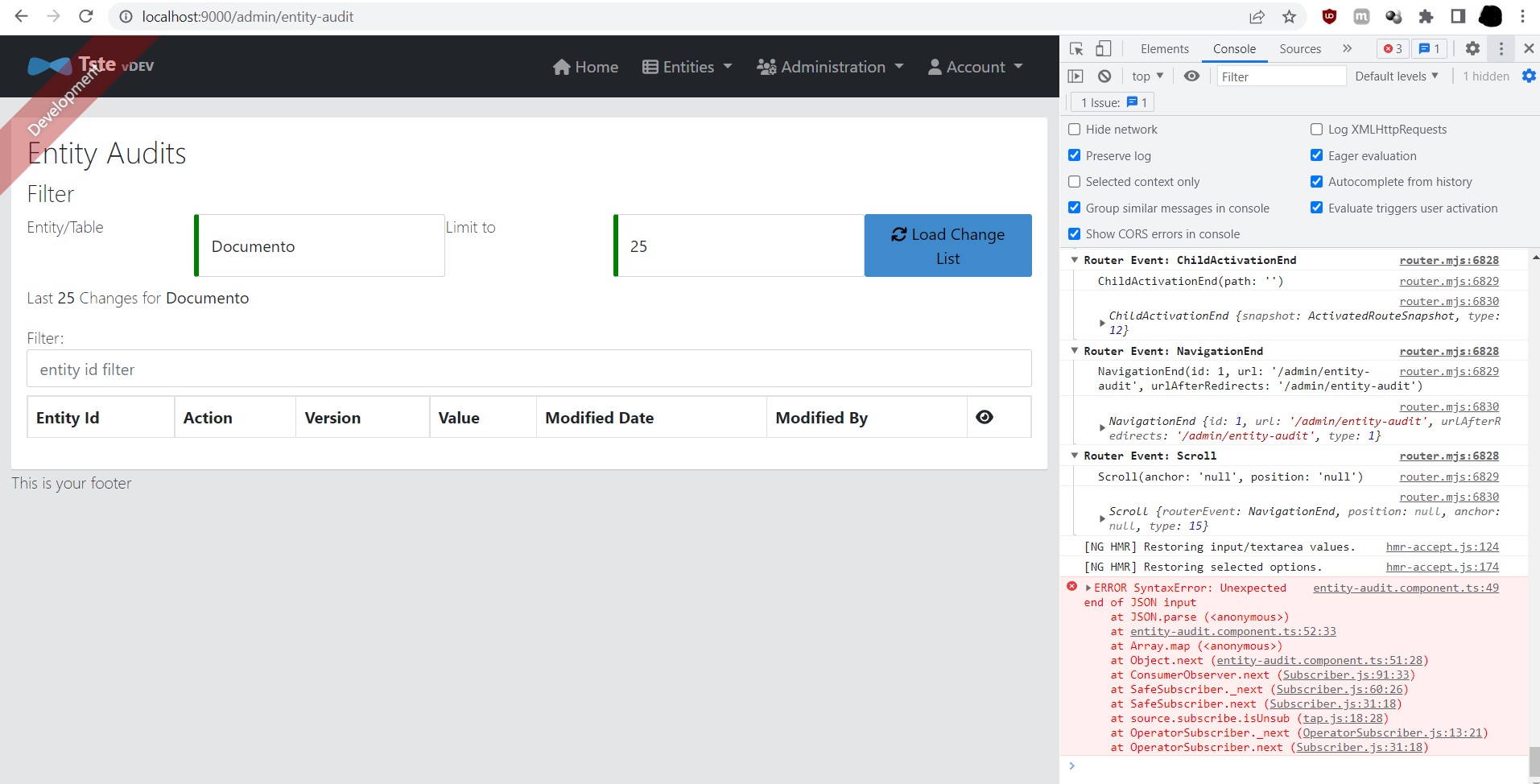Select the inspect element picker in DevTools
The image size is (1540, 784).
coord(1076,48)
